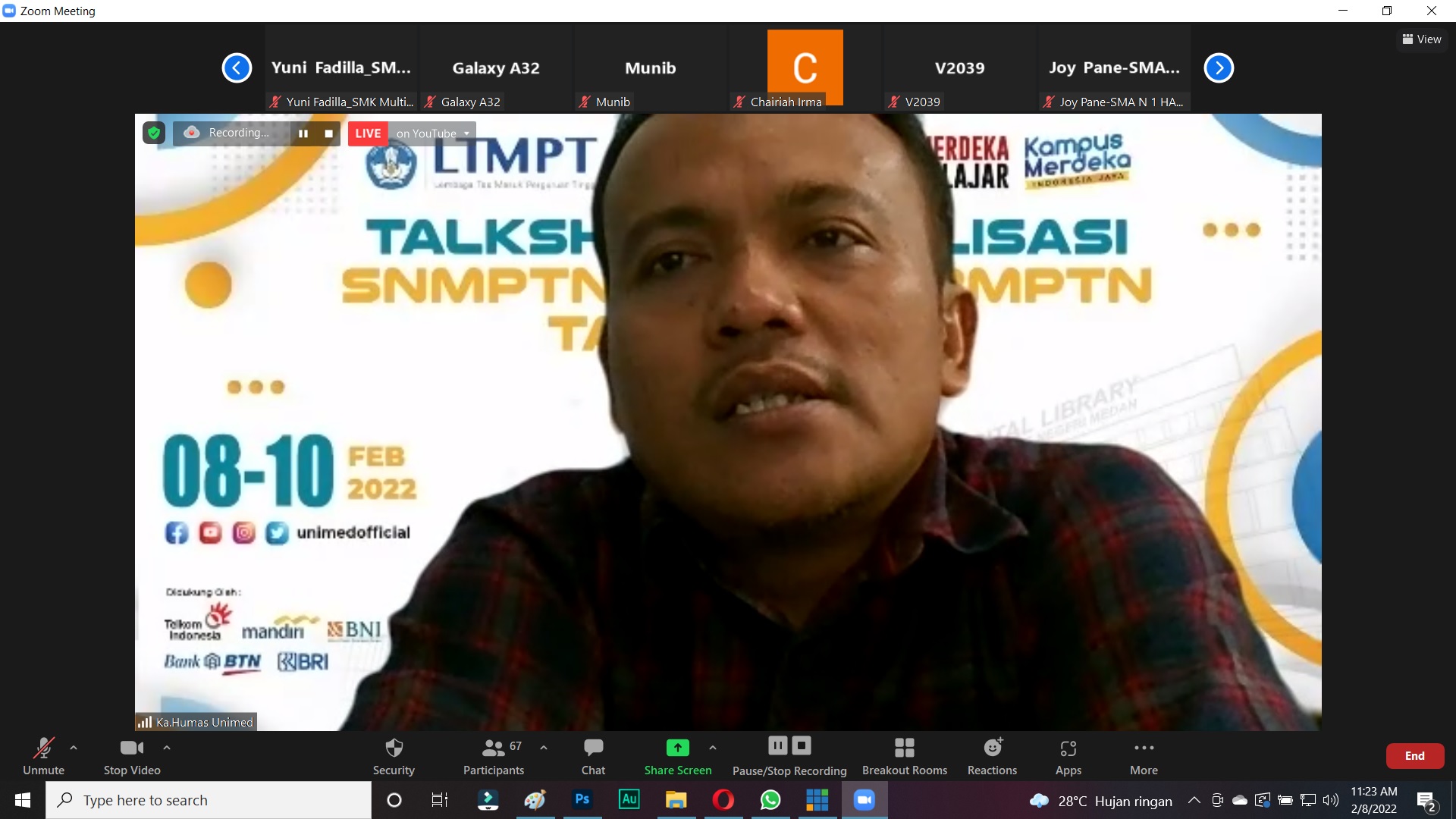
Task: Open the colorful tiles app on taskbar
Action: click(817, 800)
